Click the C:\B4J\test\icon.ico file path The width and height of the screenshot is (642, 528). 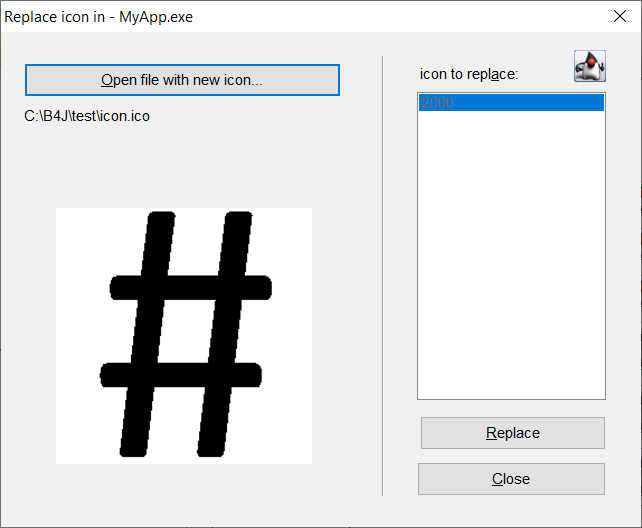pos(87,116)
